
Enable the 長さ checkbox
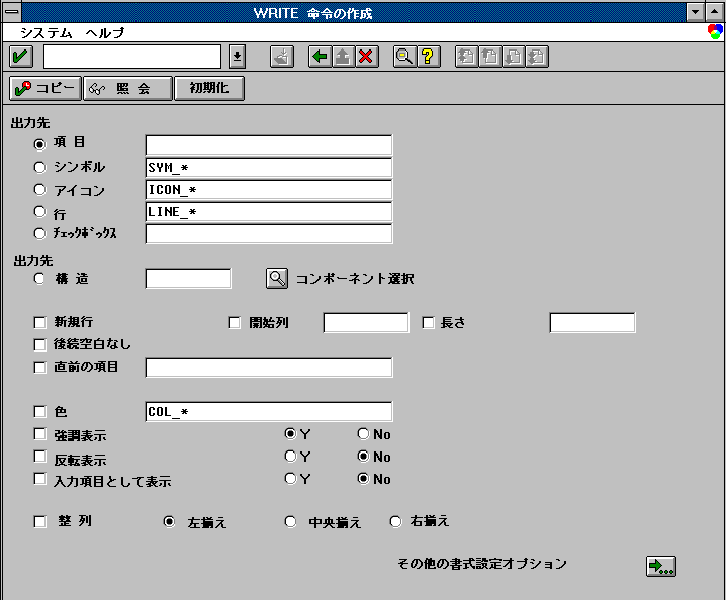click(x=428, y=322)
